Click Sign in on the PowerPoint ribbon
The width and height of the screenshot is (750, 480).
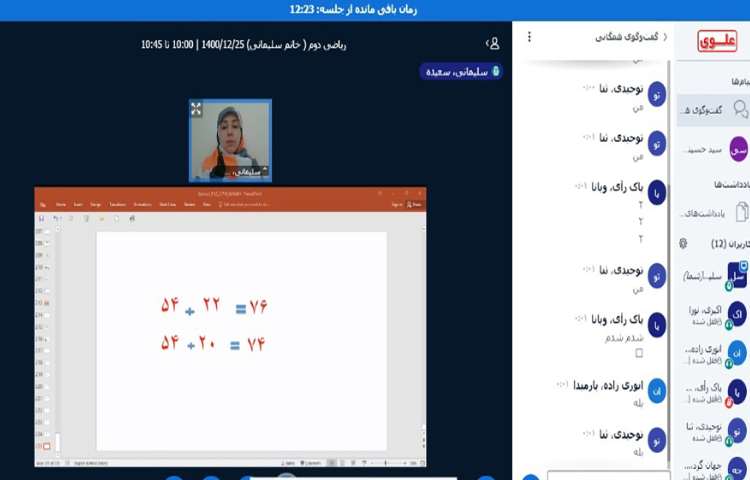pyautogui.click(x=397, y=205)
